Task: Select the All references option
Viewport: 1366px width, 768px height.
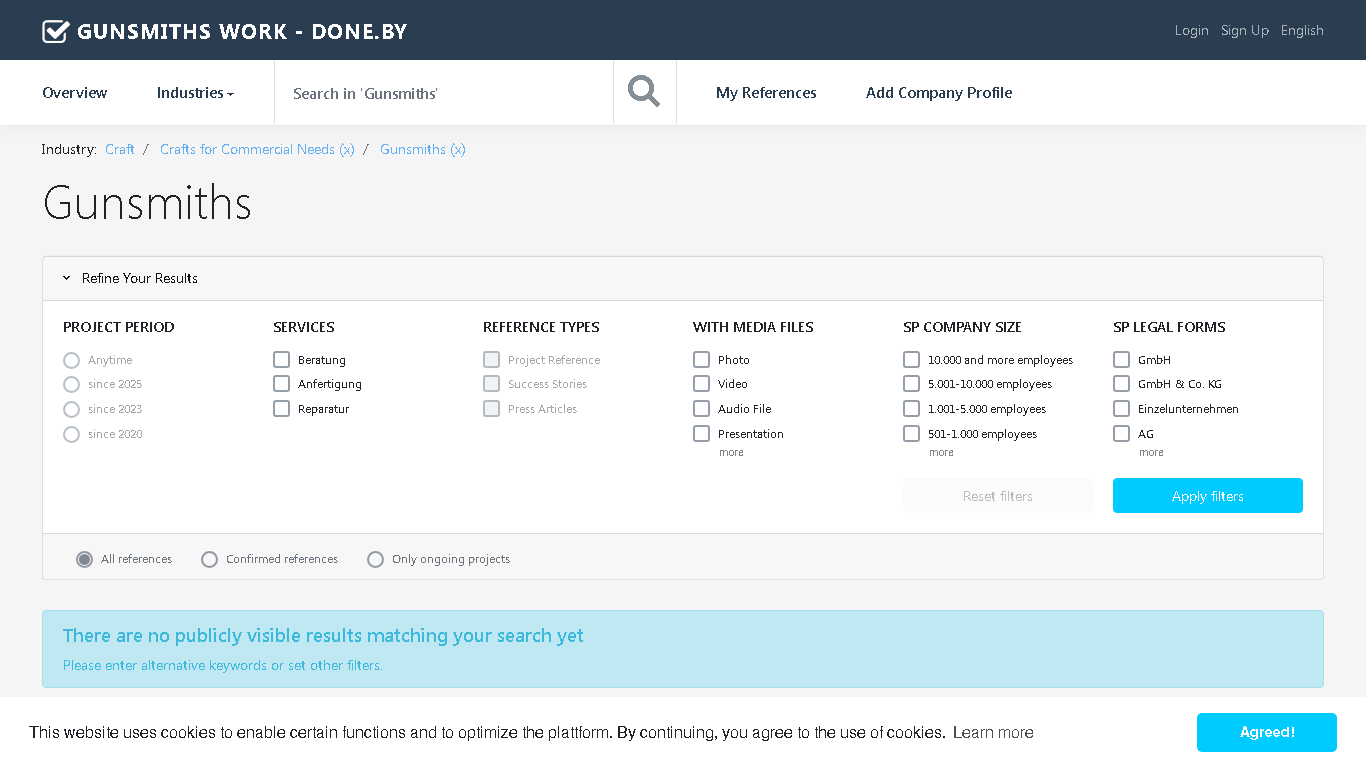Action: coord(85,559)
